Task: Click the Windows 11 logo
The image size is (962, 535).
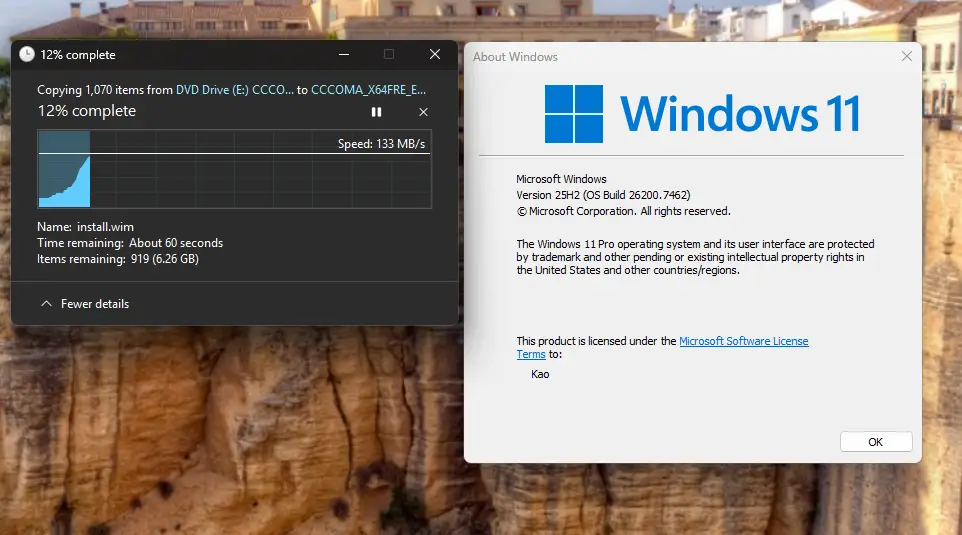Action: (x=702, y=114)
